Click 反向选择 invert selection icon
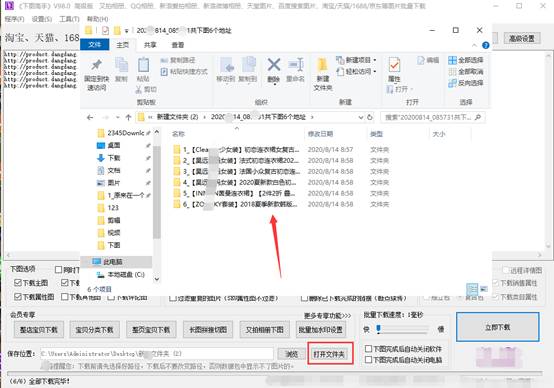Screen dimensions: 554x388 click(452, 83)
